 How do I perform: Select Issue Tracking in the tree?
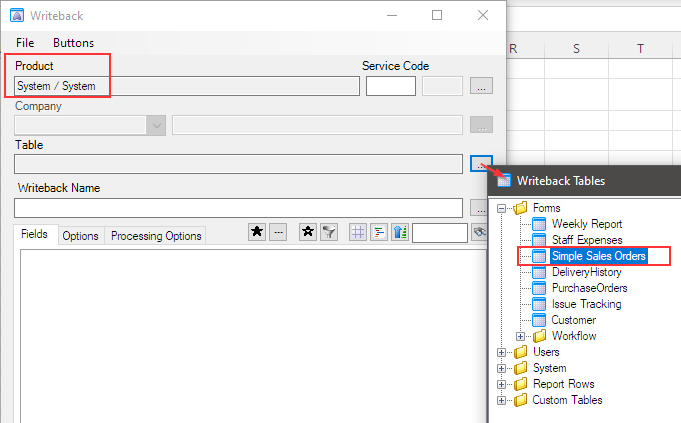586,304
